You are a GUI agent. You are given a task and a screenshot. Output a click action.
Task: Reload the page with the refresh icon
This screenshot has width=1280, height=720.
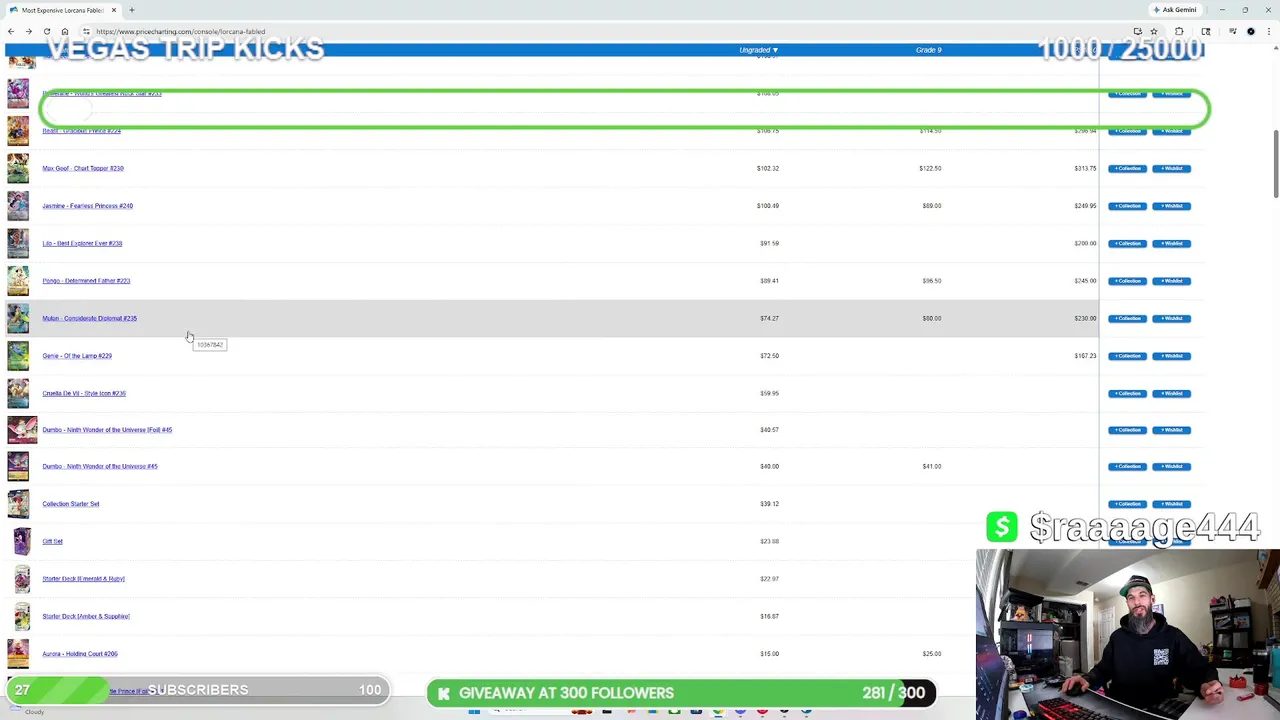(x=47, y=31)
